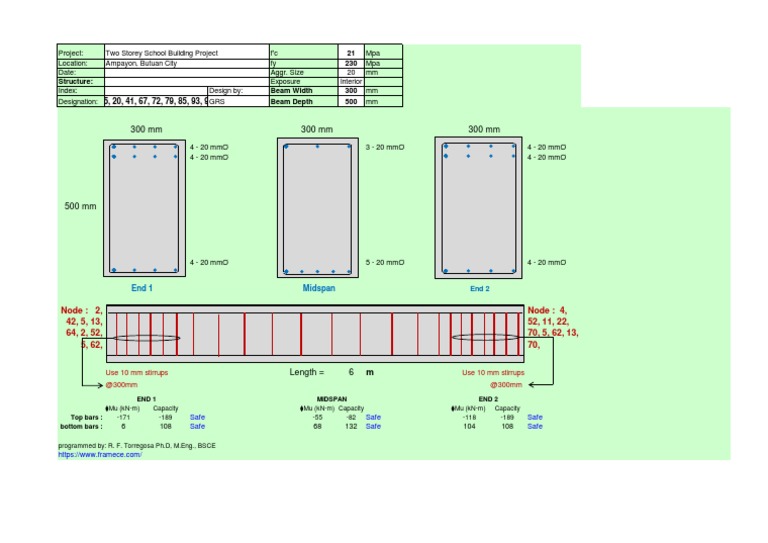Select the Beam Depth label
This screenshot has height=543, width=768.
point(303,101)
